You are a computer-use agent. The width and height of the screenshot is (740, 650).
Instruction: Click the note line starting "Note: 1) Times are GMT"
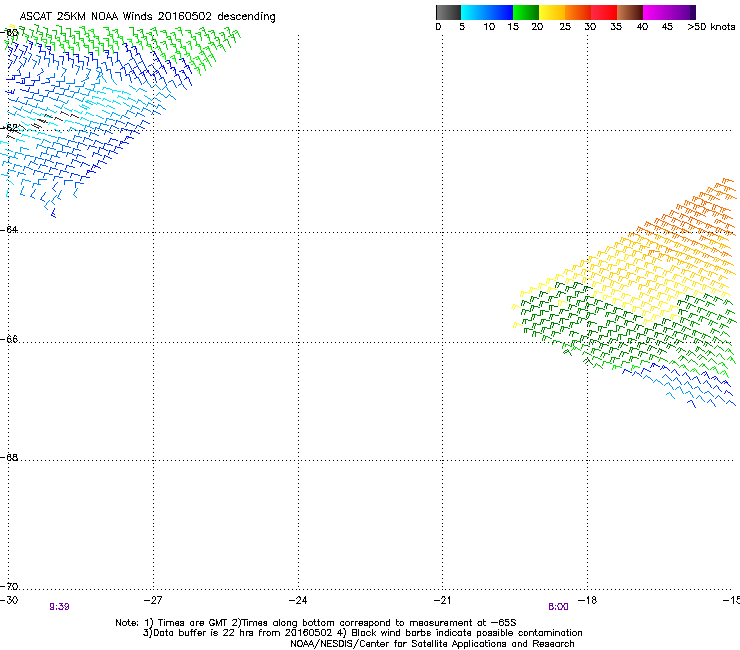click(316, 623)
